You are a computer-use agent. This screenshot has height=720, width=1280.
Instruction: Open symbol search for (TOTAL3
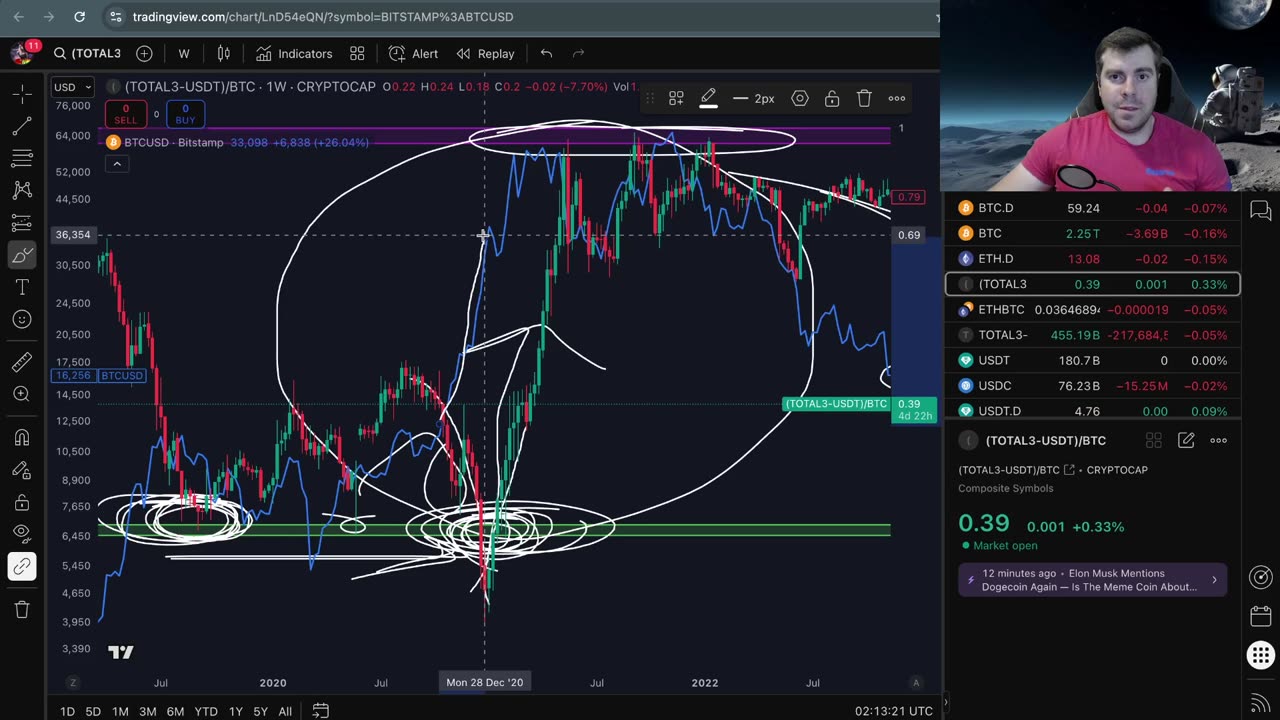click(x=87, y=53)
